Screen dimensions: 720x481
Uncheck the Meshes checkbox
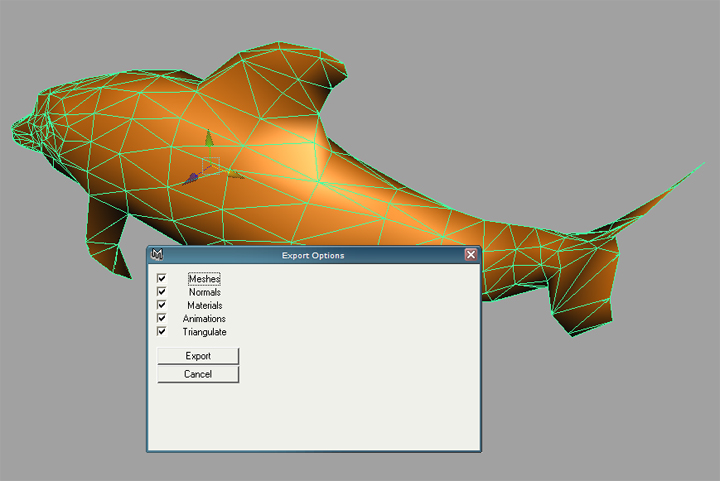(x=162, y=278)
